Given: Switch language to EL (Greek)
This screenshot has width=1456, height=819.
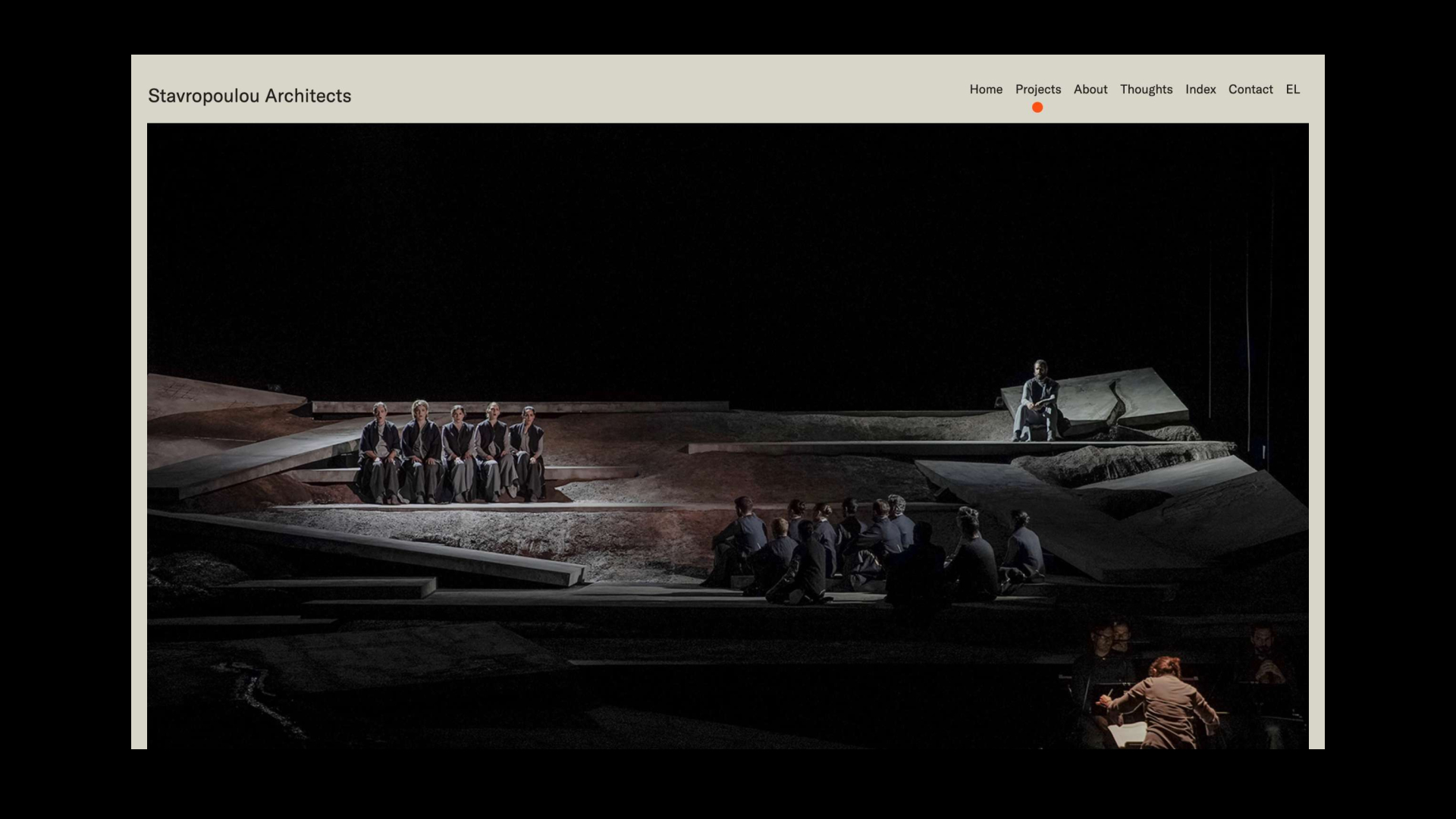Looking at the screenshot, I should point(1292,89).
